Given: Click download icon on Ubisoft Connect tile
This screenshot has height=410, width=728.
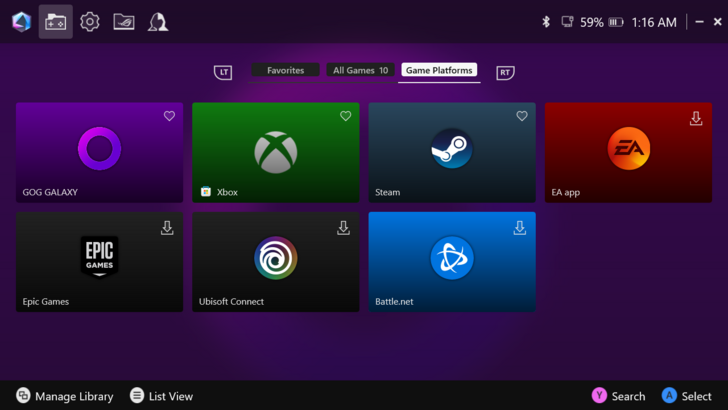Looking at the screenshot, I should (x=343, y=228).
